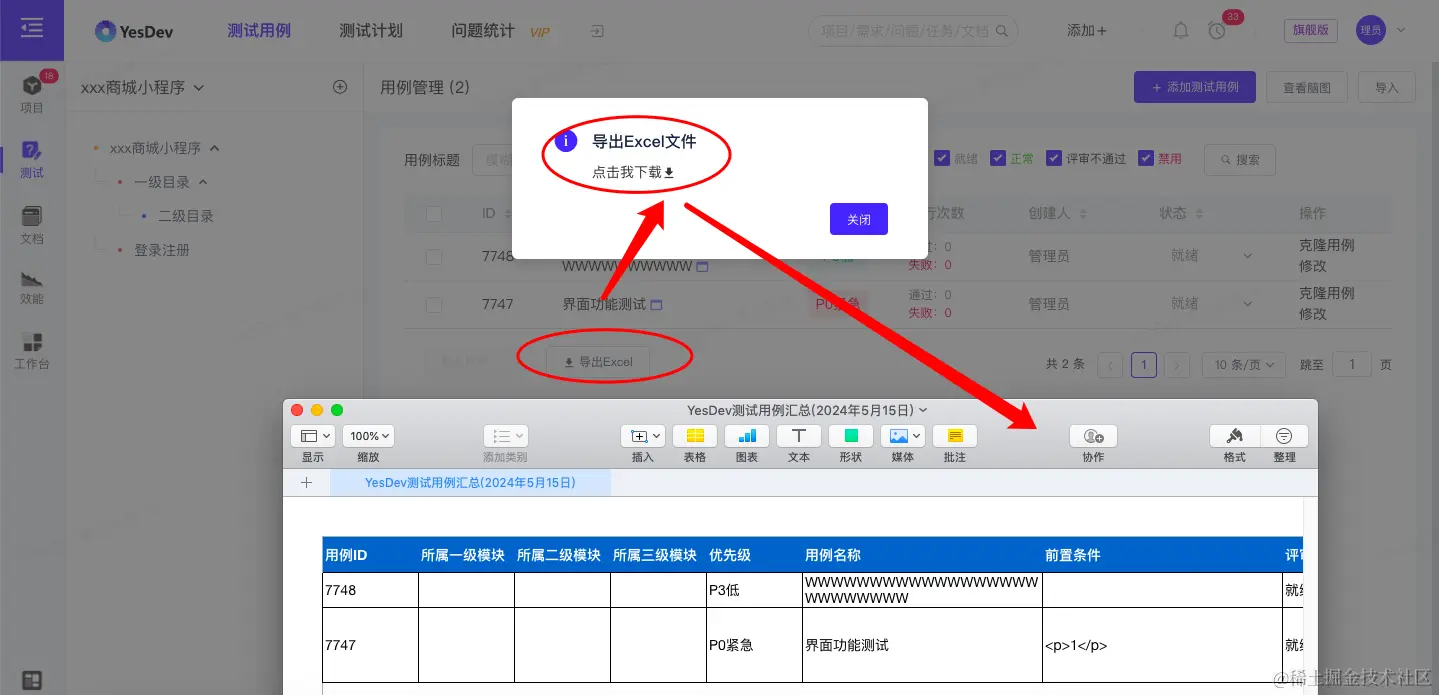This screenshot has width=1439, height=695.
Task: Check the checkbox for row 7747
Action: click(434, 304)
